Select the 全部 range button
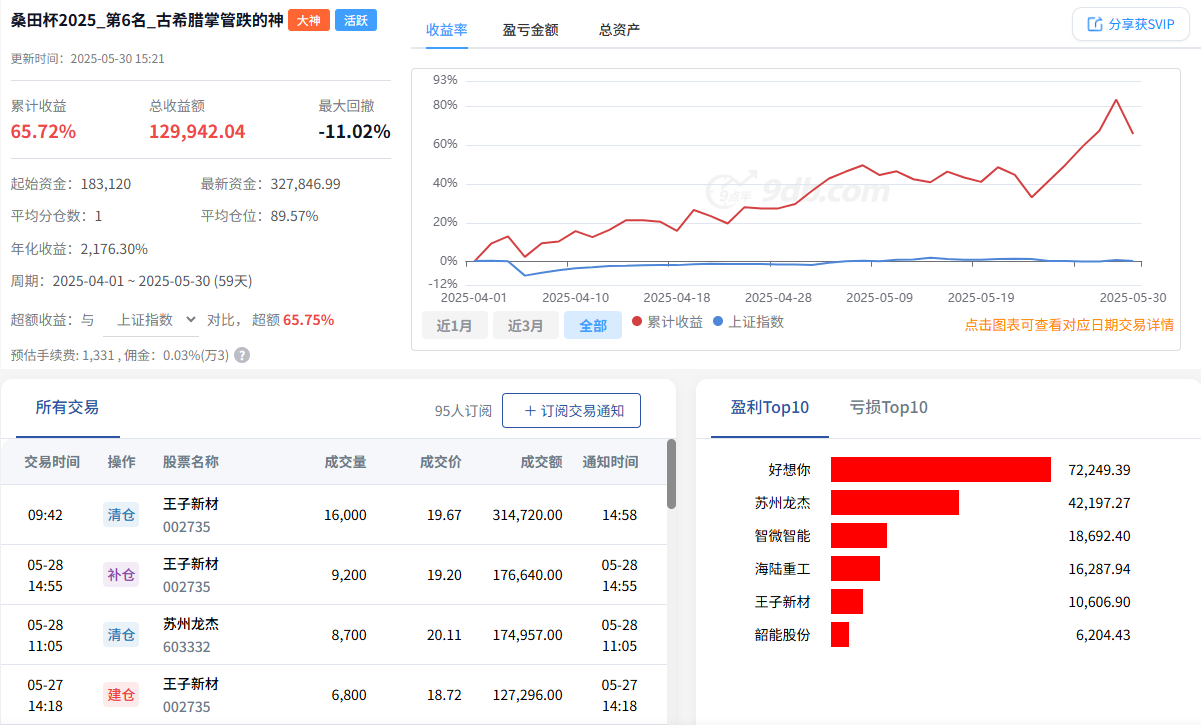This screenshot has width=1201, height=725. point(593,325)
